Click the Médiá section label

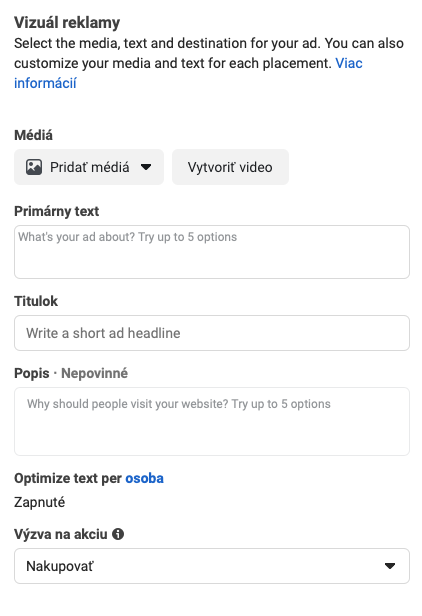pos(33,135)
